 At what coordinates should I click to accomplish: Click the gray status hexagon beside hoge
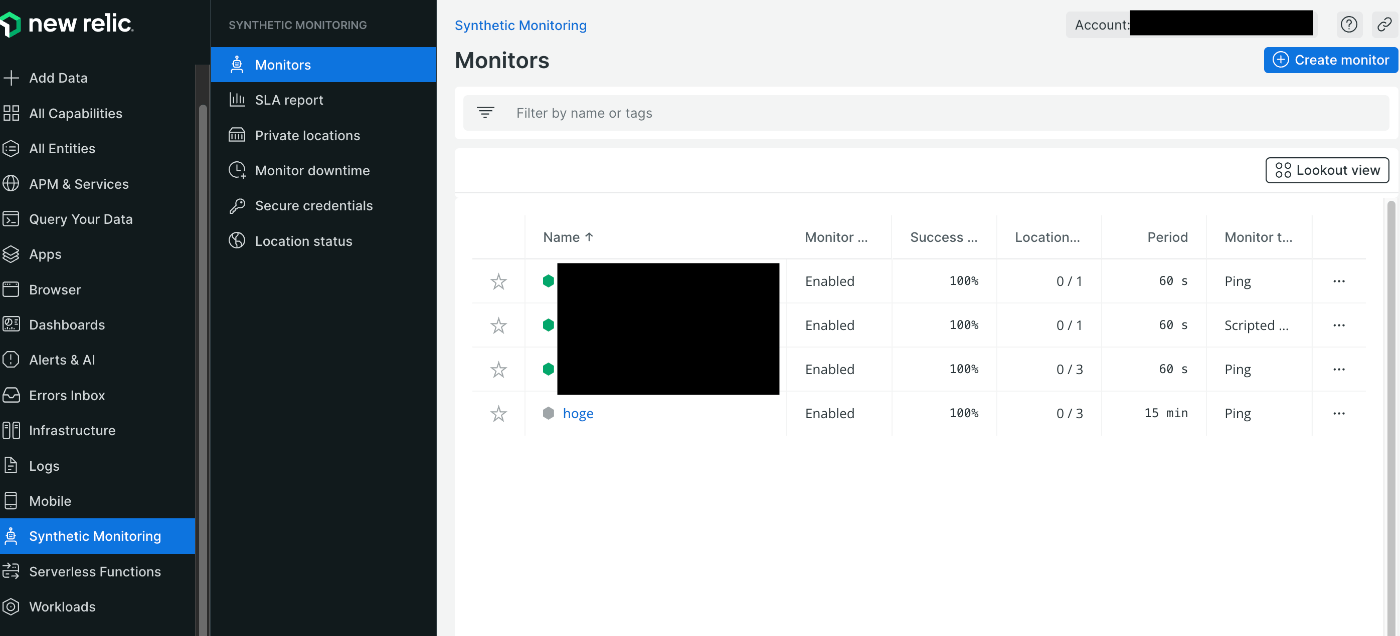pos(548,414)
